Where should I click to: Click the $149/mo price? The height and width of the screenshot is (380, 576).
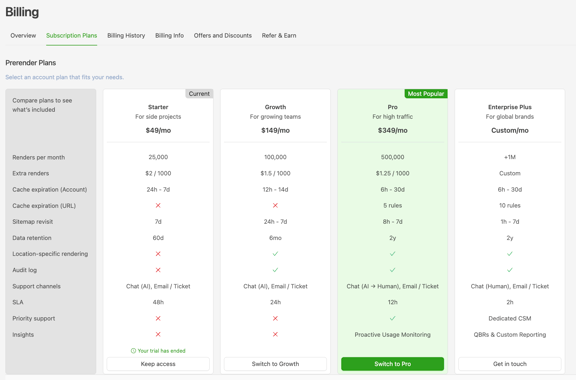coord(275,130)
